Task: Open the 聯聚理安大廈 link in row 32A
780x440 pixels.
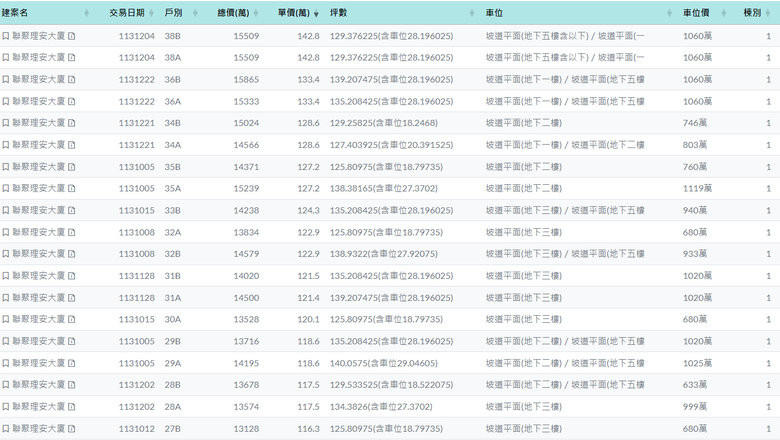Action: (x=39, y=232)
